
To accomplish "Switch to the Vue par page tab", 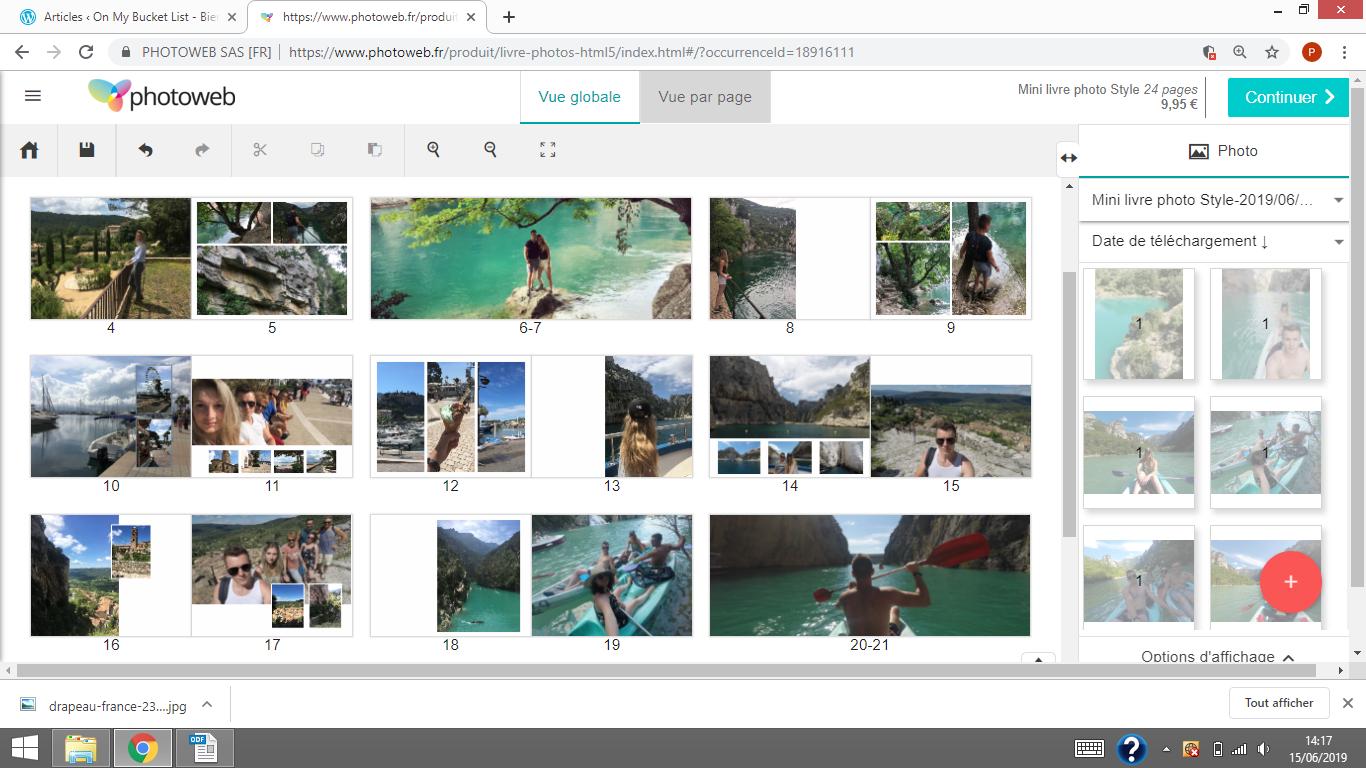I will click(705, 97).
